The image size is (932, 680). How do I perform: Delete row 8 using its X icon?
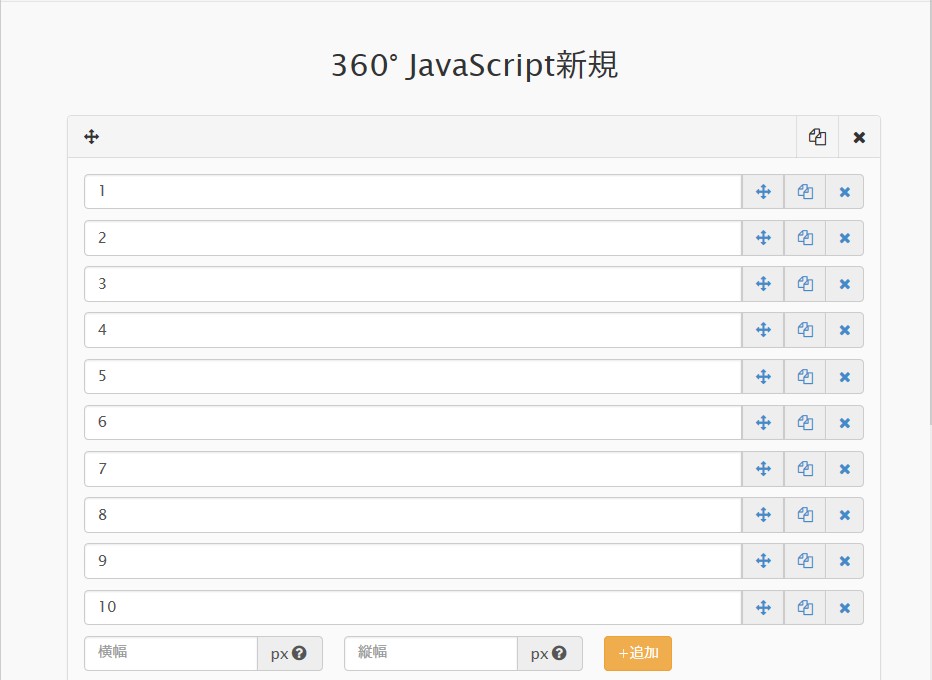[x=845, y=515]
